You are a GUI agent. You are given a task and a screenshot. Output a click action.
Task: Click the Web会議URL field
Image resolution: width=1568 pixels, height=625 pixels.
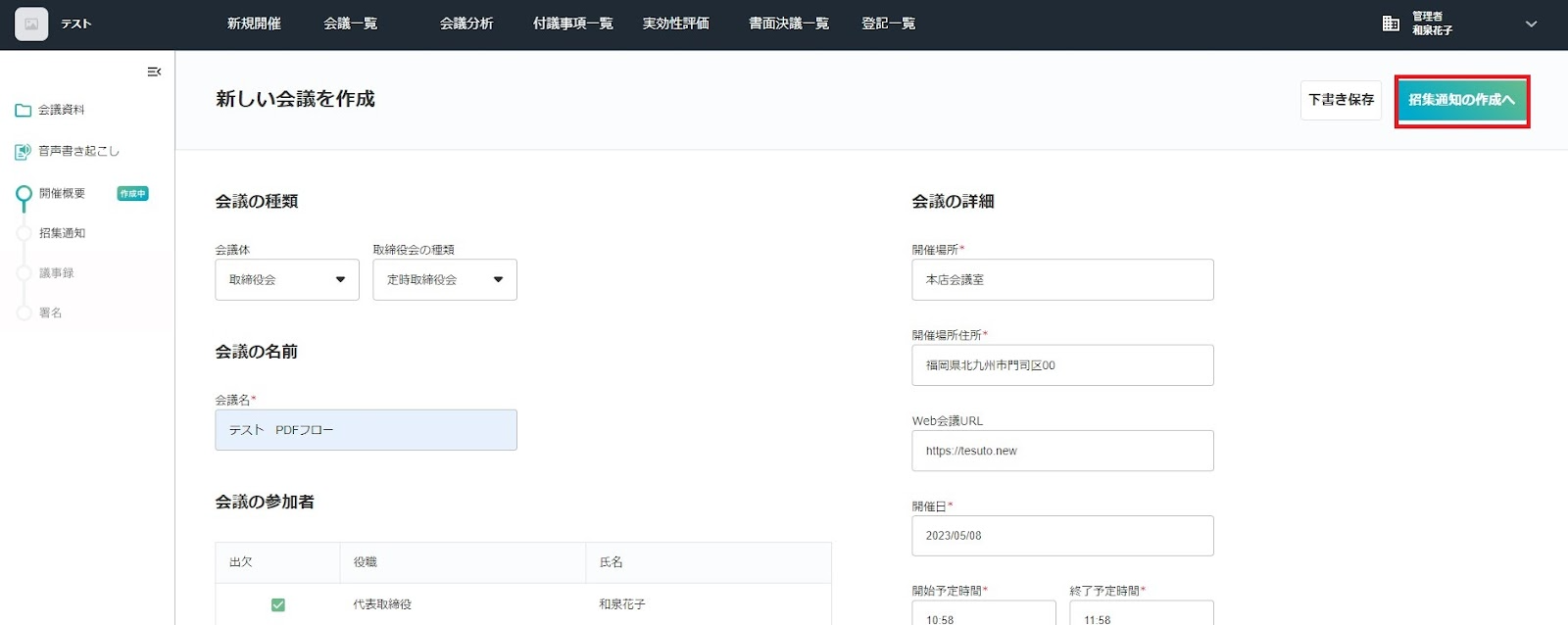pyautogui.click(x=1062, y=451)
